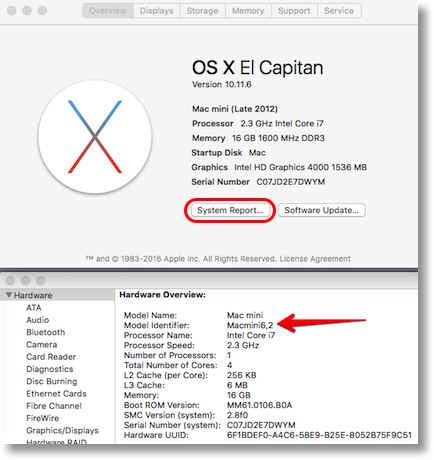Click the System Report button
The image size is (434, 460).
pyautogui.click(x=230, y=210)
